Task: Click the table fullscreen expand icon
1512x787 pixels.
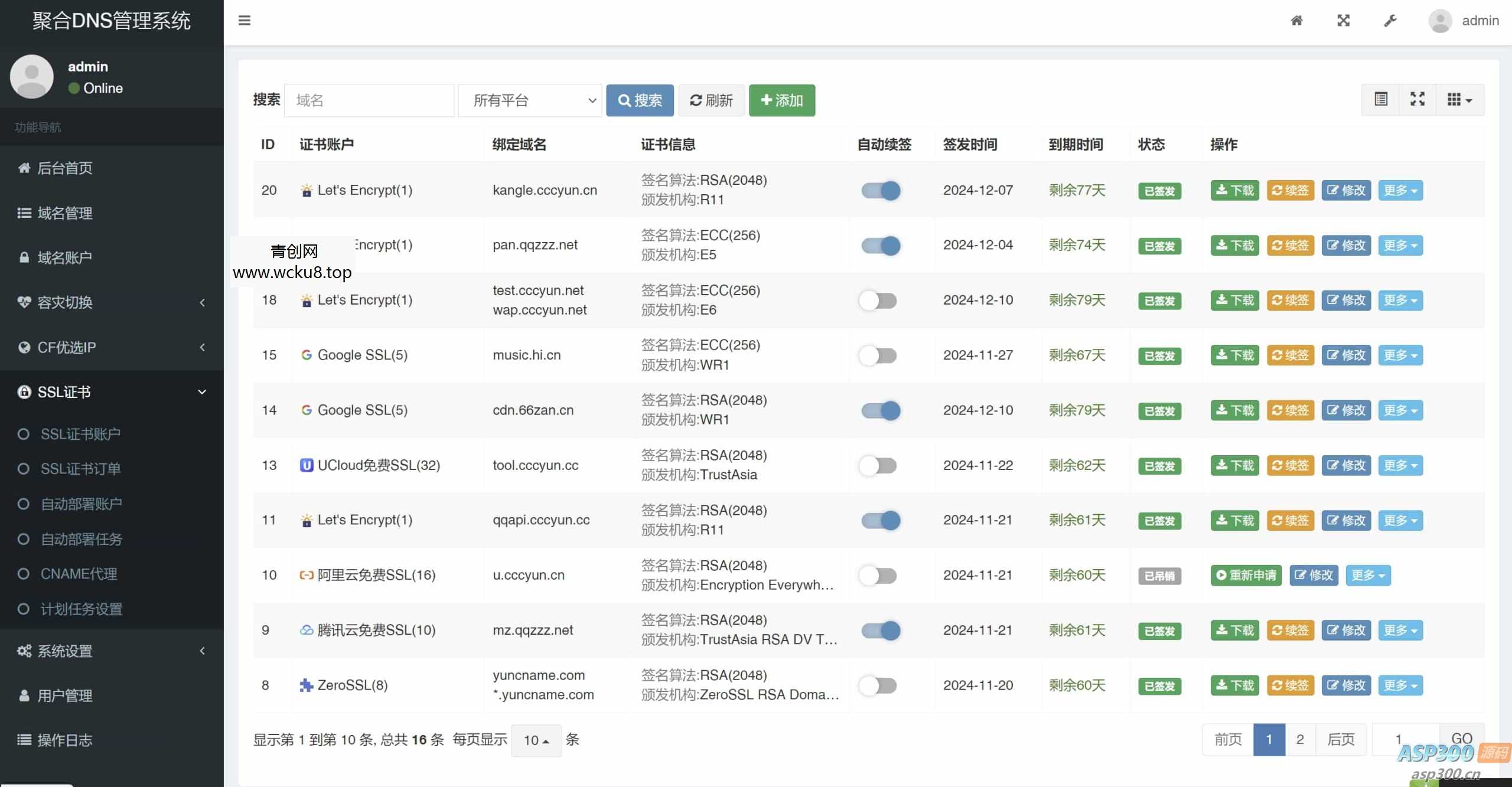Action: point(1417,99)
